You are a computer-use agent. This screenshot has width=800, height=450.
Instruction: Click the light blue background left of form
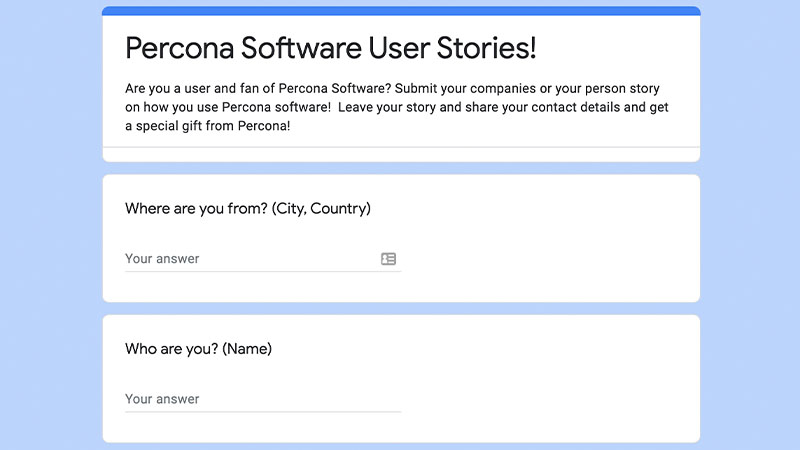pyautogui.click(x=51, y=225)
